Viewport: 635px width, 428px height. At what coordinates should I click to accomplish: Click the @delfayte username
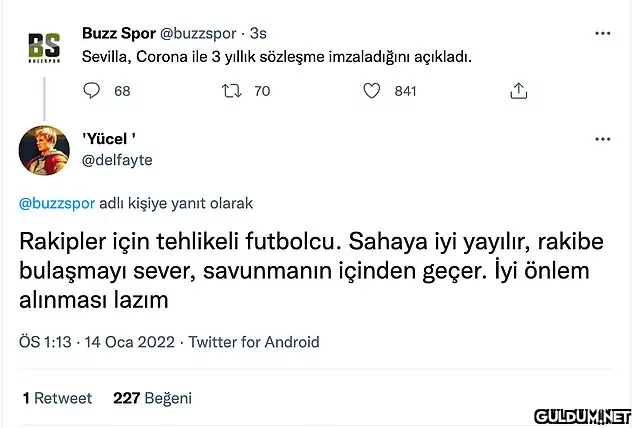(x=117, y=160)
